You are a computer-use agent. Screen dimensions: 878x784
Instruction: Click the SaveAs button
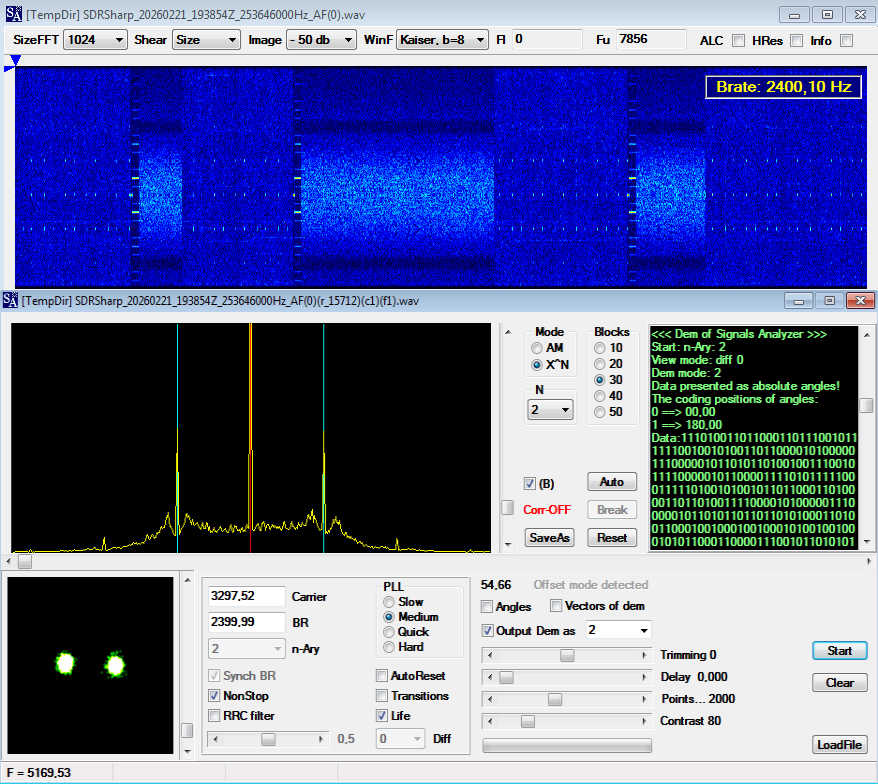(x=549, y=538)
